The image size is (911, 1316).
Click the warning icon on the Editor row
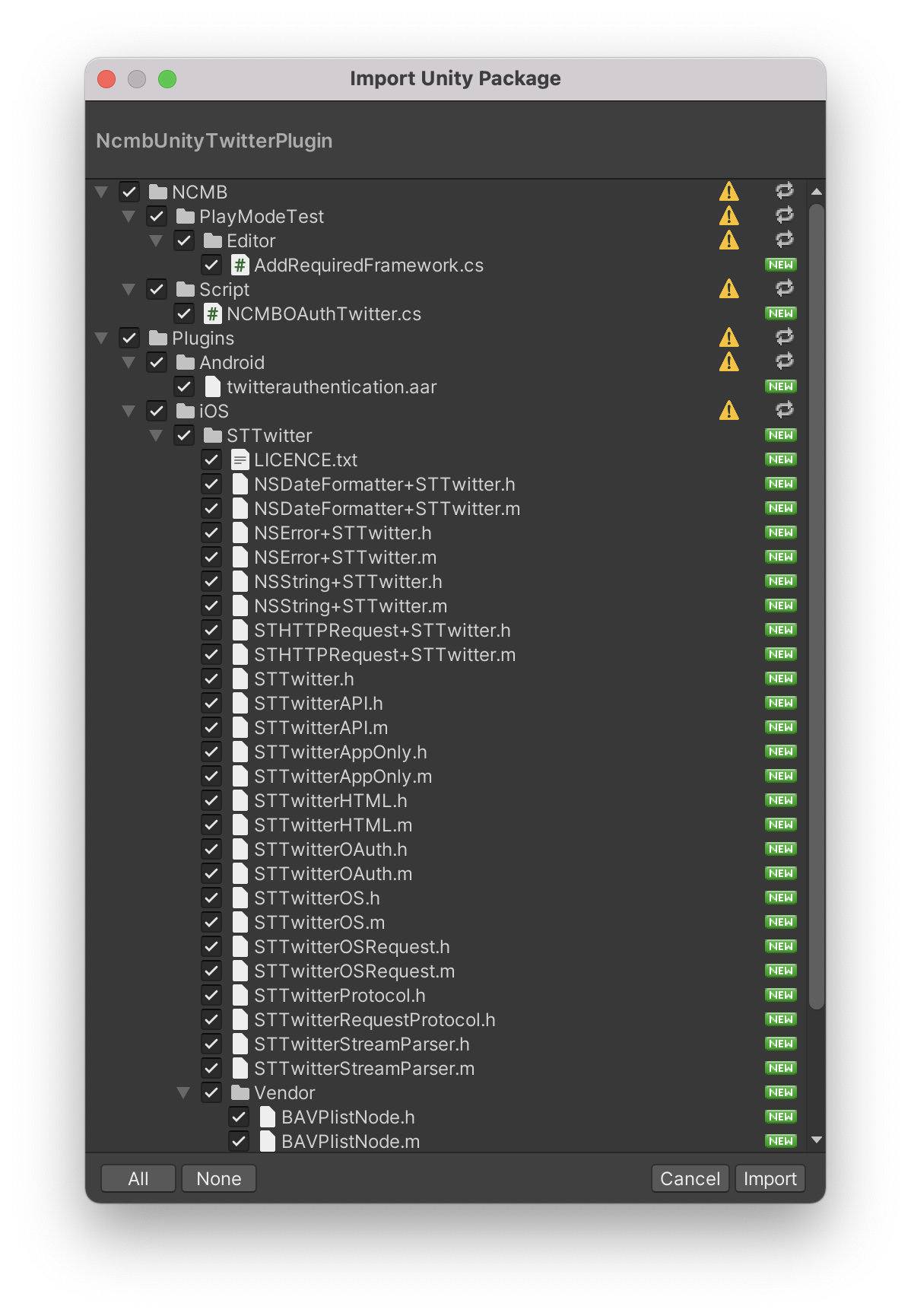coord(728,240)
